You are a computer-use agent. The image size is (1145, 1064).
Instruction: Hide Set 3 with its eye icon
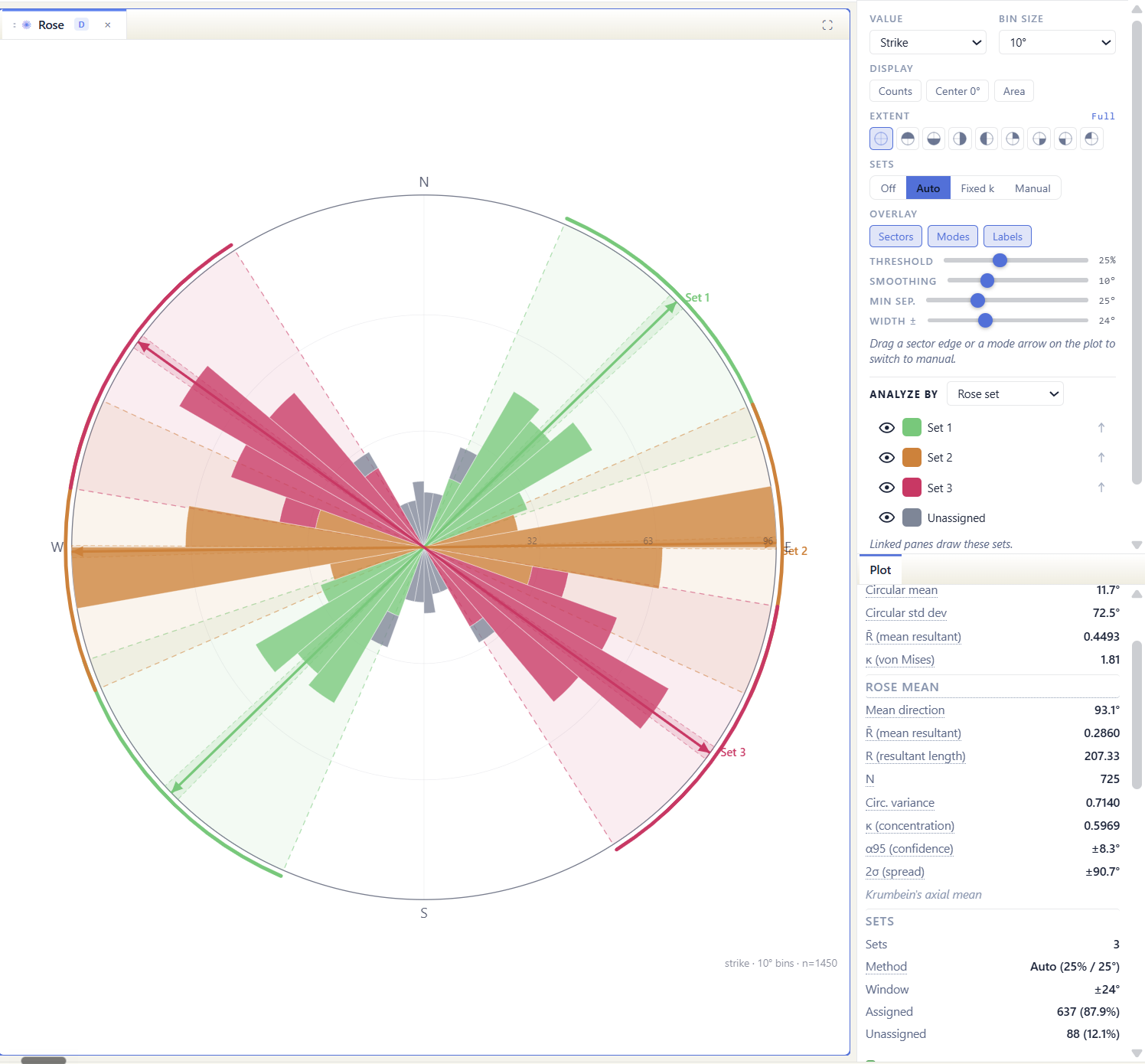[887, 488]
